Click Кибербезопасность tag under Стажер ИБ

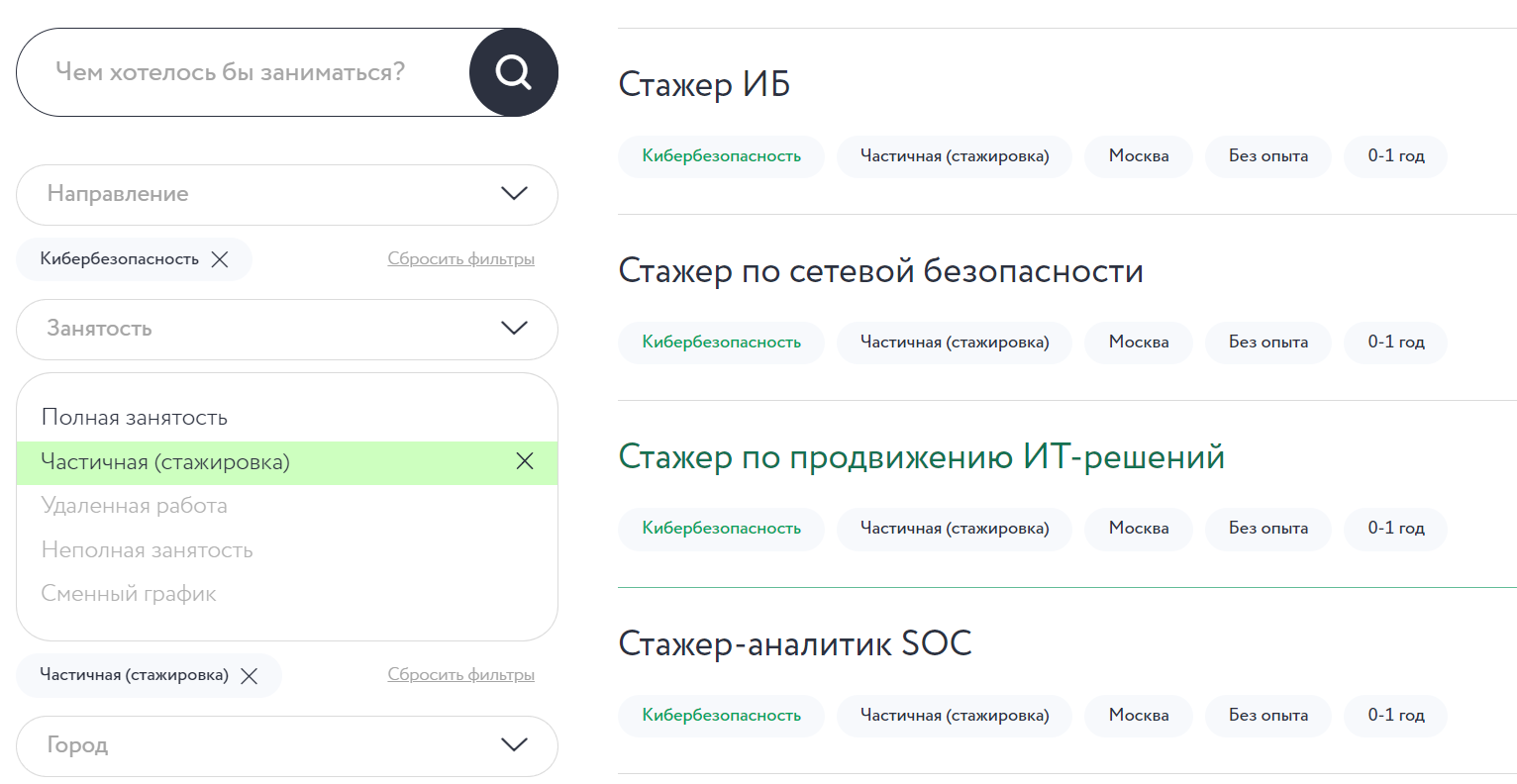point(721,156)
